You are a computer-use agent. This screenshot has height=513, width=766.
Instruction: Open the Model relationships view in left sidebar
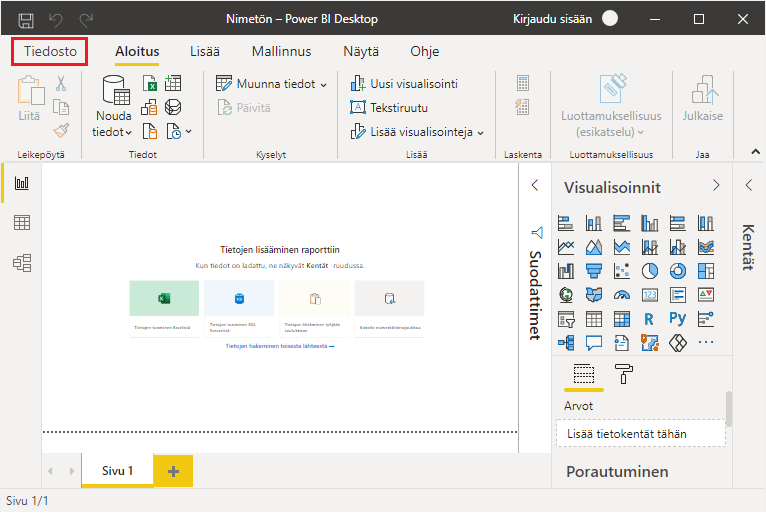(21, 262)
